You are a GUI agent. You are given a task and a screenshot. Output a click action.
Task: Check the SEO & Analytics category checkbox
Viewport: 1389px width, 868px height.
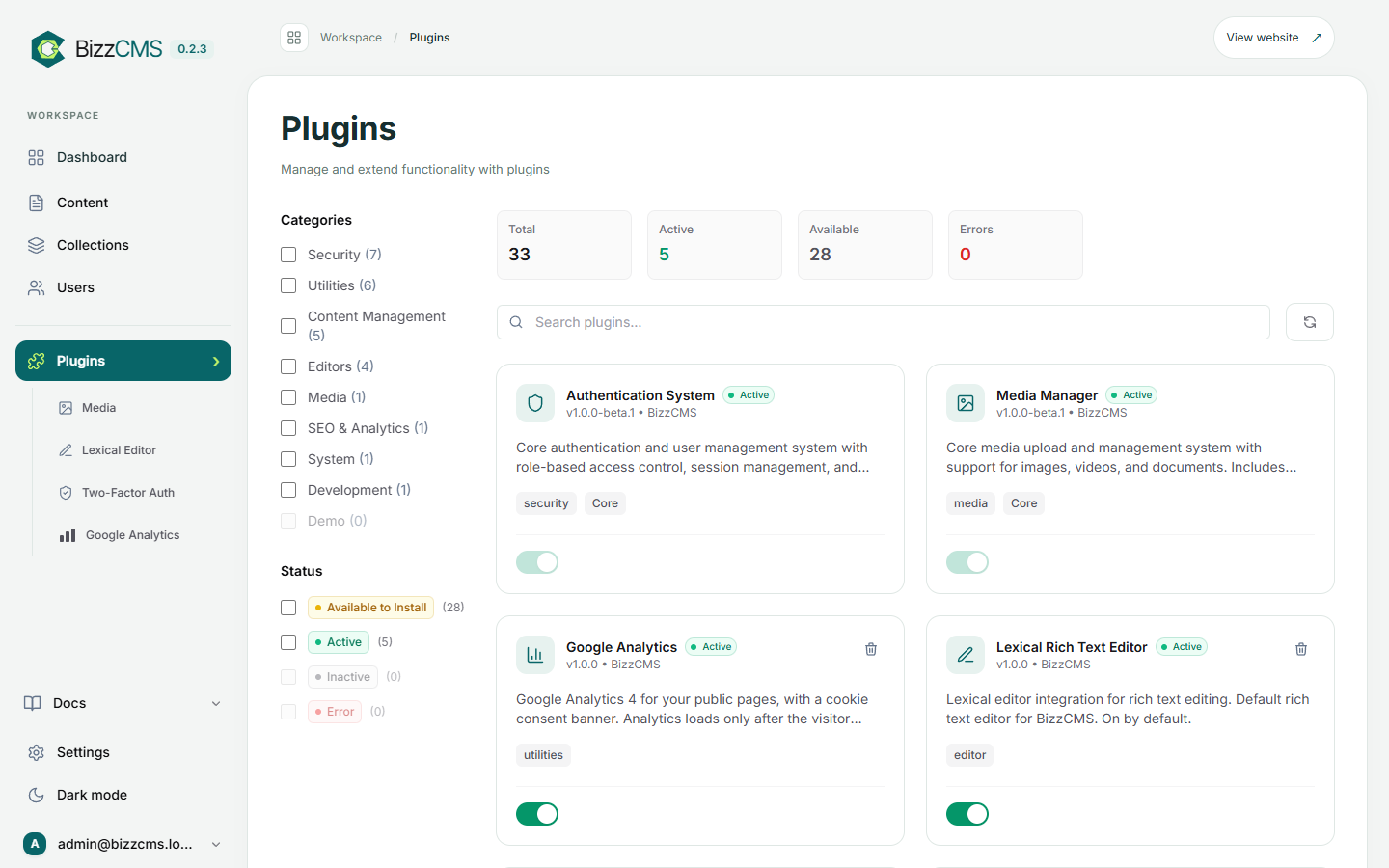pos(288,428)
